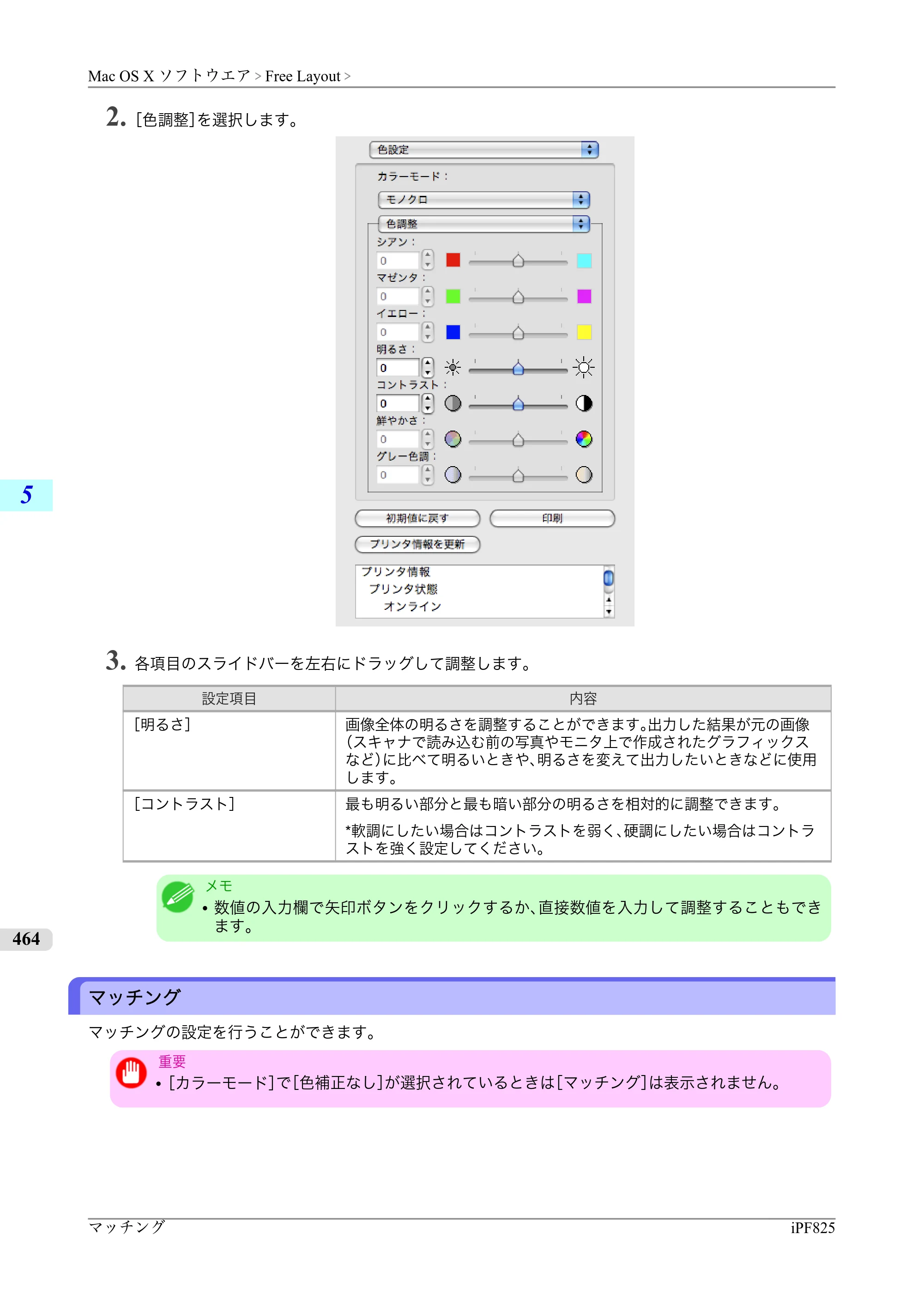Click the magenta swatch in the マゼンタ row
The height and width of the screenshot is (1307, 924).
click(584, 296)
